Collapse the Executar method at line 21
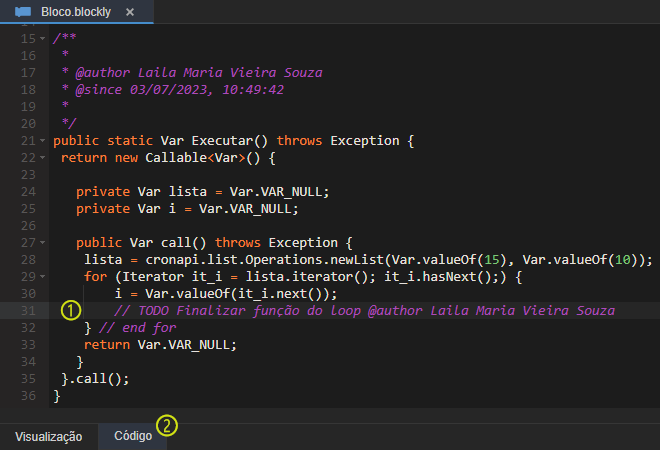660x450 pixels. click(43, 141)
